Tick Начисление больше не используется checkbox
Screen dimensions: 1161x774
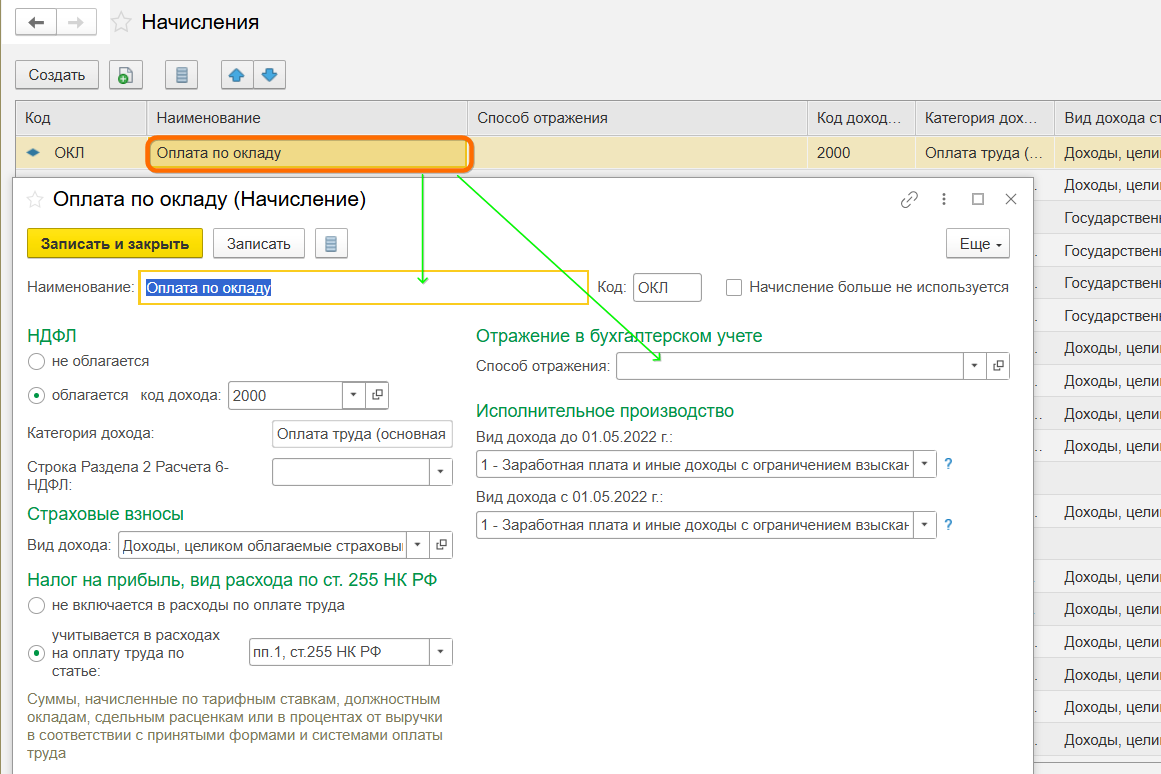pyautogui.click(x=734, y=287)
